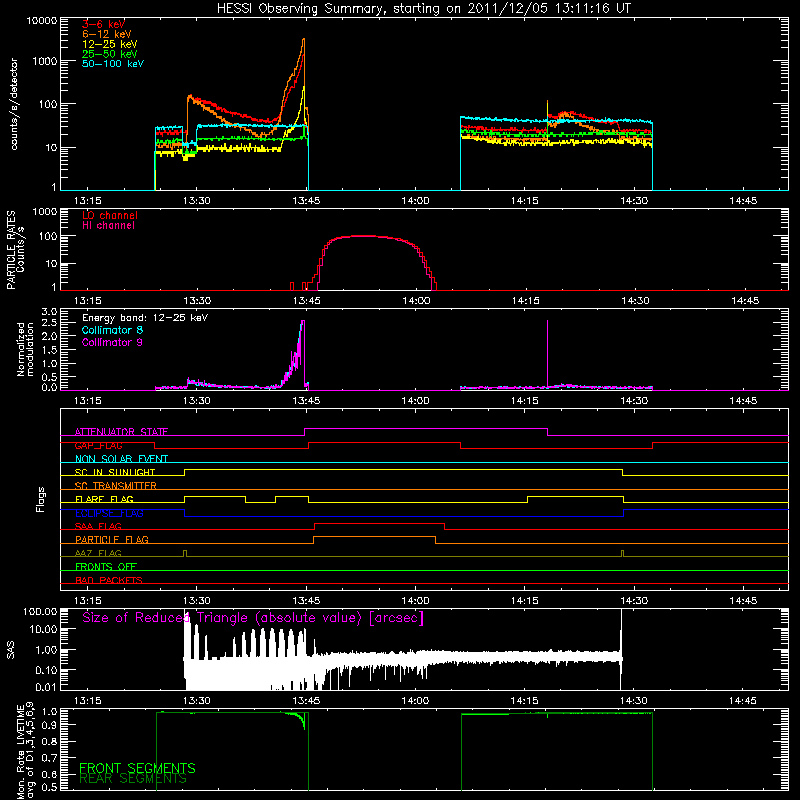
Task: Select the GAP_FLAG label
Action: pyautogui.click(x=98, y=445)
